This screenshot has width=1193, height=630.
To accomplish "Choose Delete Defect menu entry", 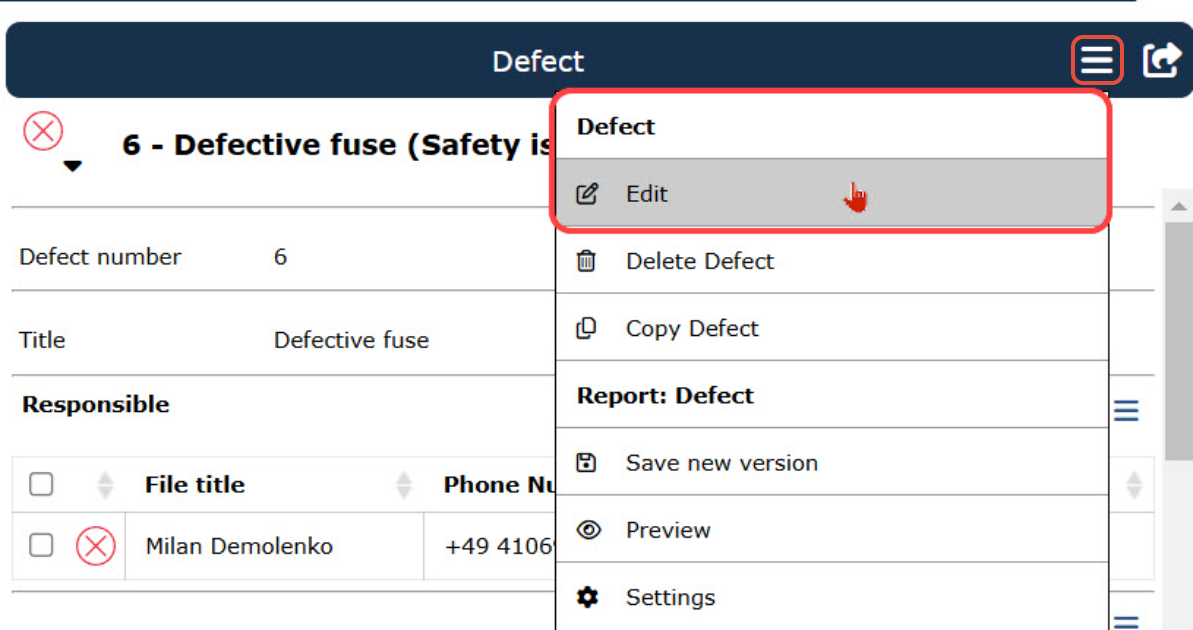I will (x=699, y=261).
